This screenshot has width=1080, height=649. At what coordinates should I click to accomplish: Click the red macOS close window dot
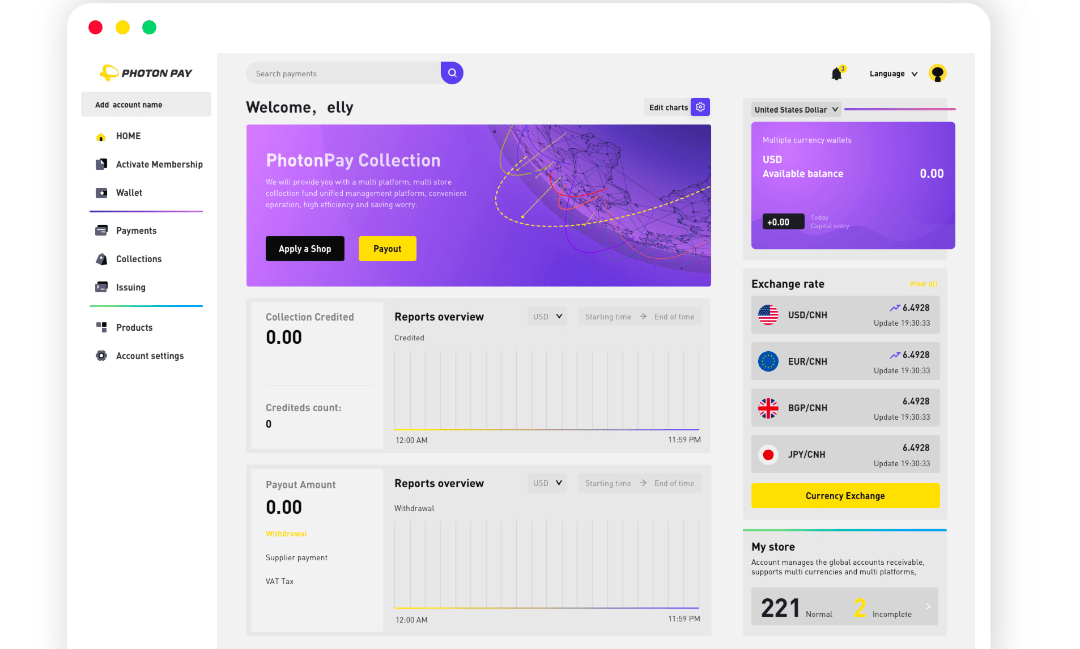[x=96, y=28]
